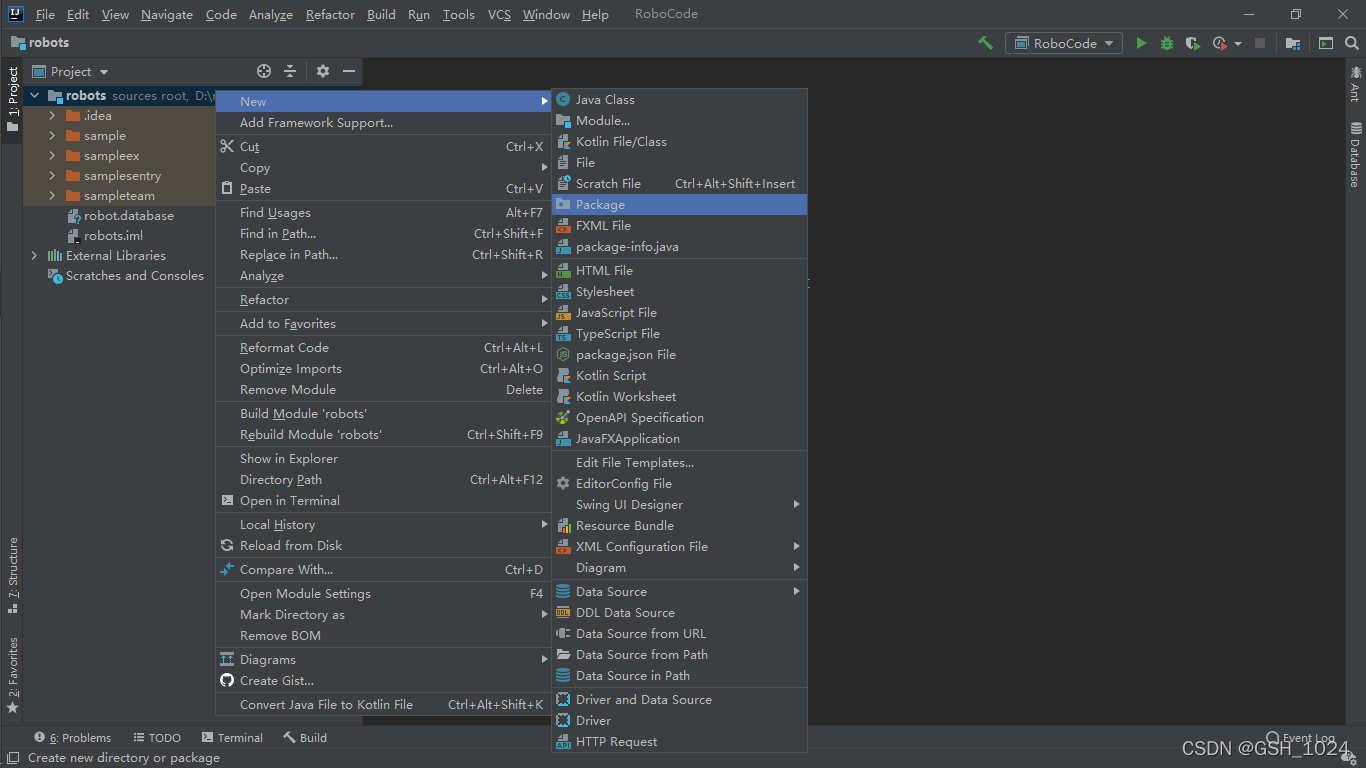Open Project Structure icon in toolbar
The image size is (1366, 768).
point(1293,43)
